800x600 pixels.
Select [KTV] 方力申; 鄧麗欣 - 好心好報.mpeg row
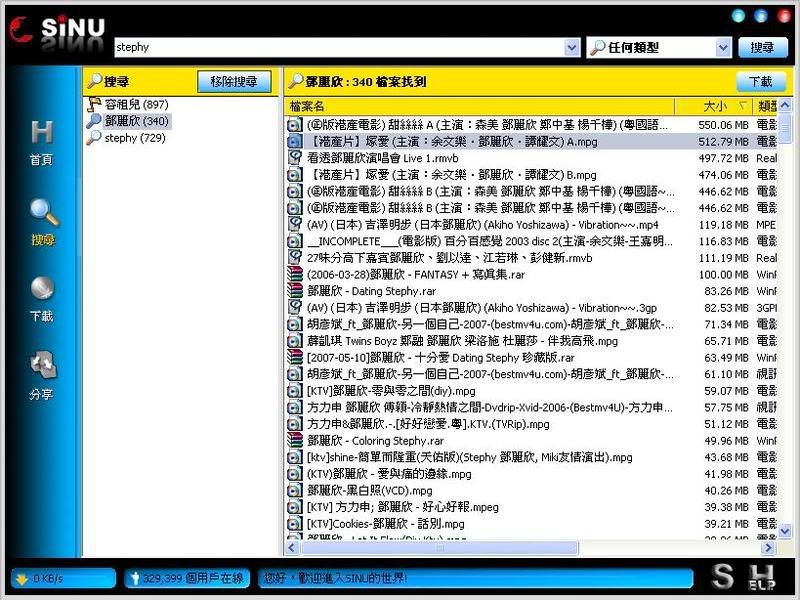point(531,507)
